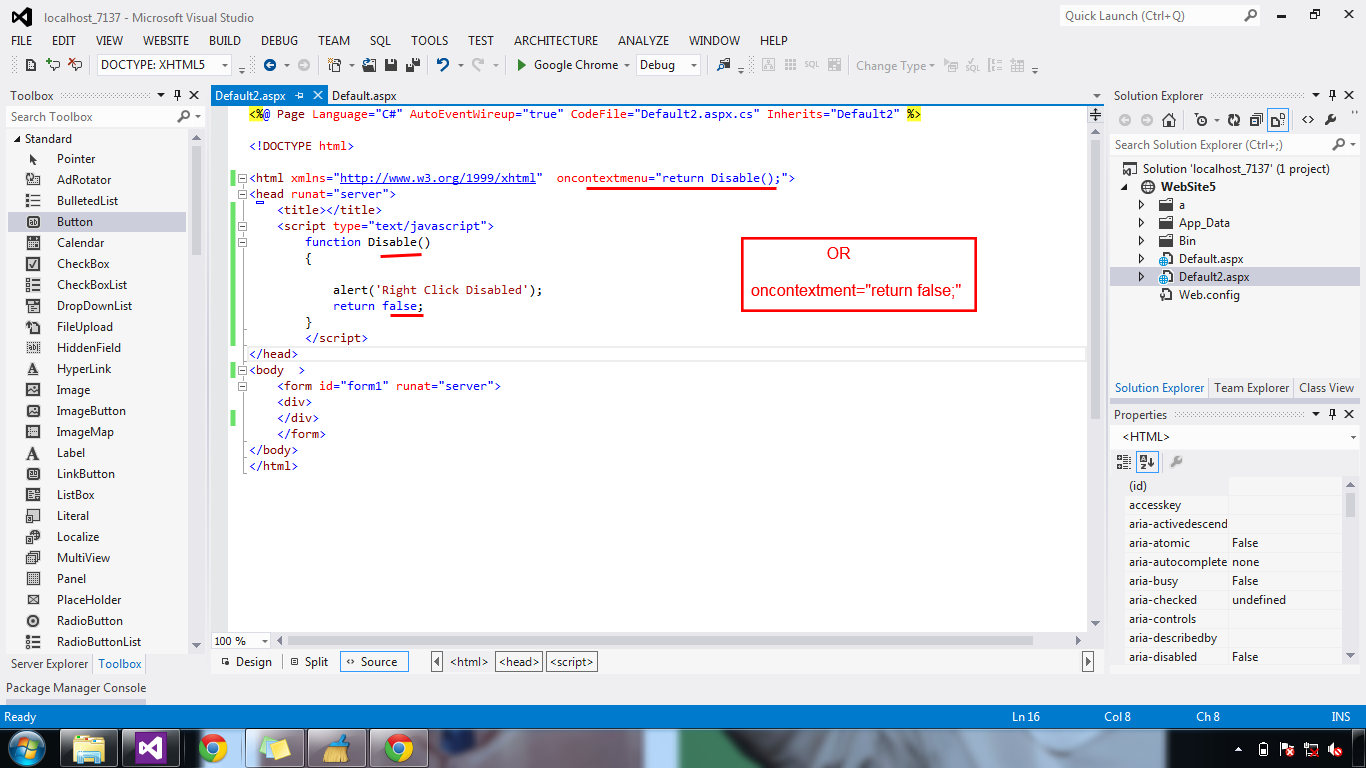Screen dimensions: 1366x768
Task: Open the Windows Start menu
Action: [x=27, y=748]
